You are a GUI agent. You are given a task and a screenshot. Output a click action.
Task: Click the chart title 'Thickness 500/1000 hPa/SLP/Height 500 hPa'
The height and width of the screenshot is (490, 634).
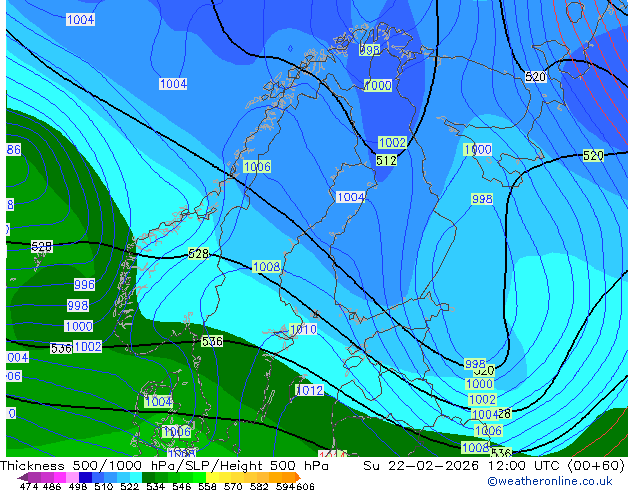[164, 465]
